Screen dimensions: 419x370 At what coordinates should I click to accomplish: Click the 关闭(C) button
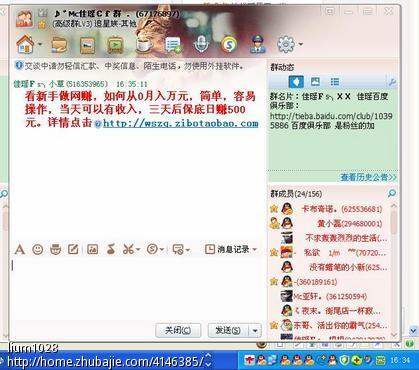pos(178,330)
